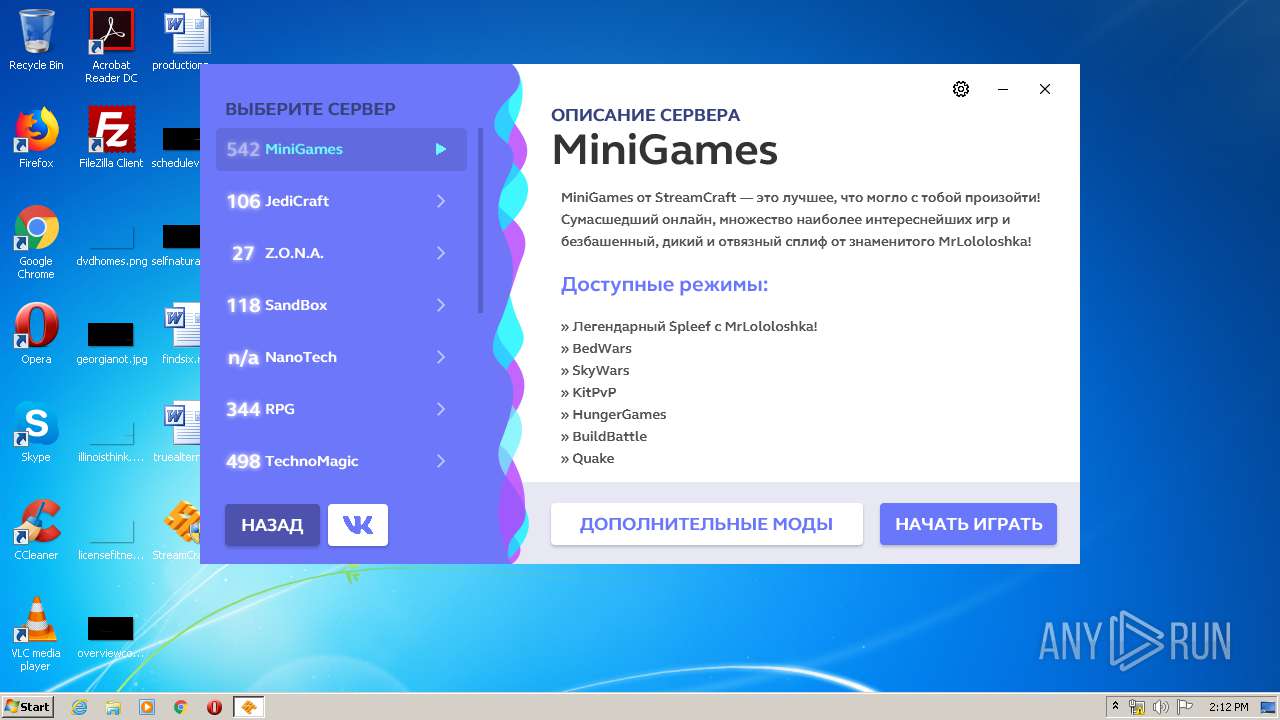This screenshot has height=720, width=1280.
Task: Open Internet Explorer in the taskbar
Action: pyautogui.click(x=80, y=707)
